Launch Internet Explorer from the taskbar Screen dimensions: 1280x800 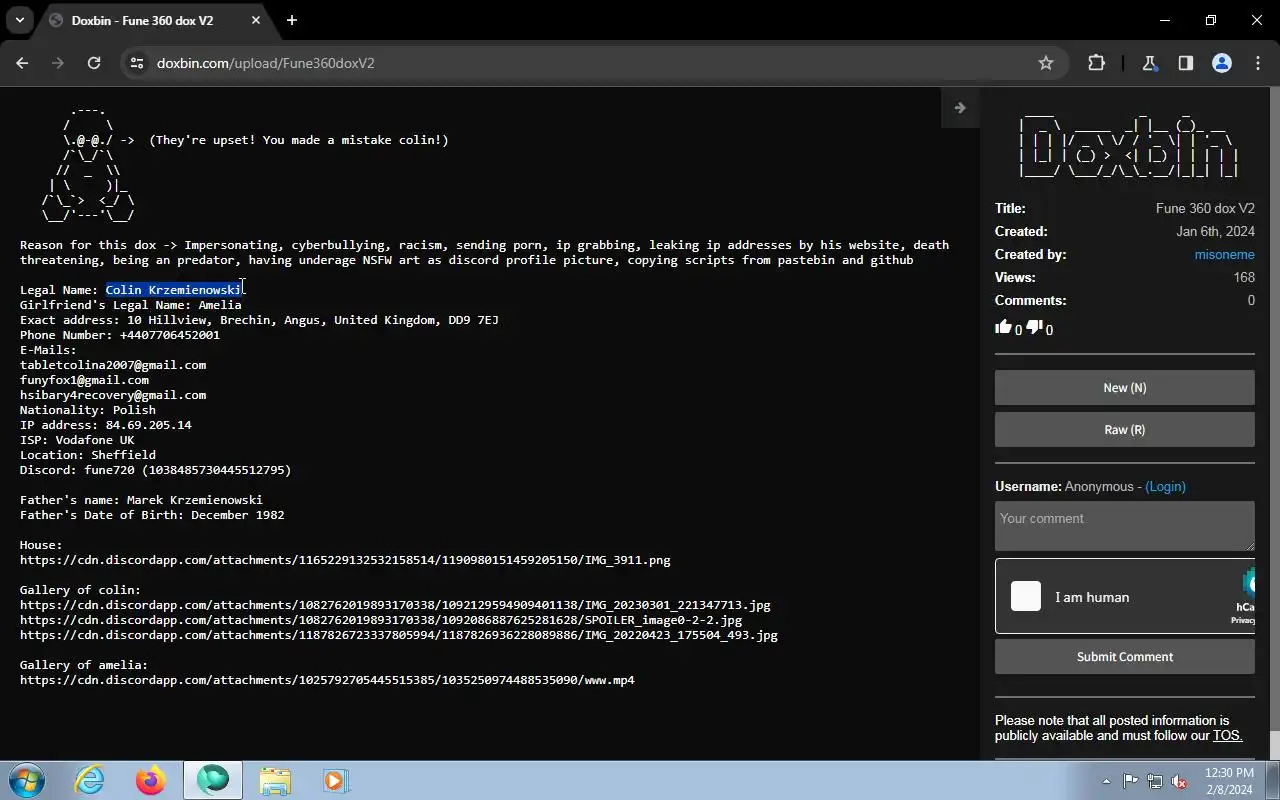click(x=90, y=780)
